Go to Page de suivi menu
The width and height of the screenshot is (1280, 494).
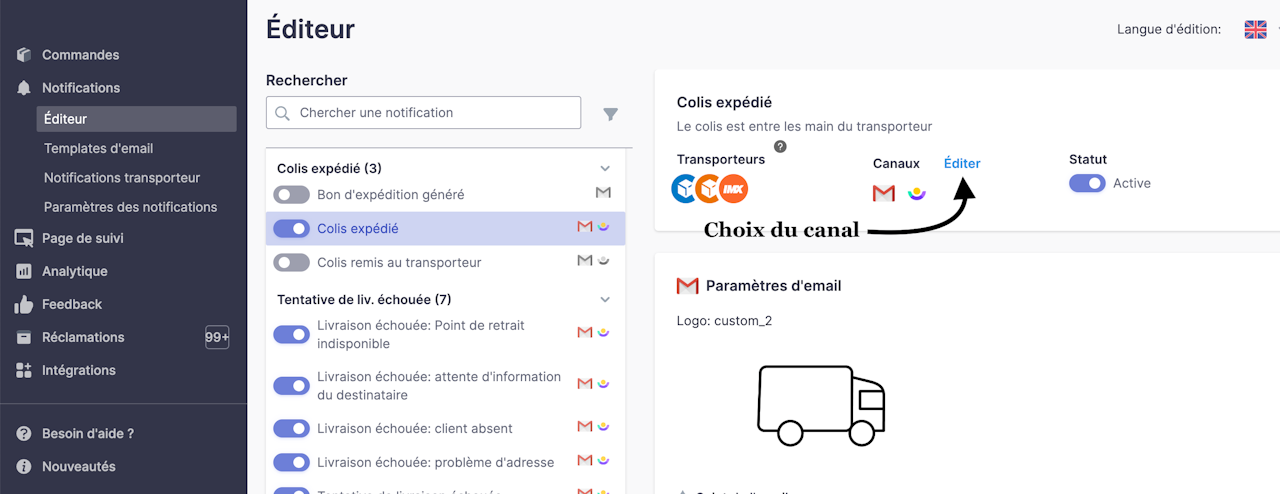click(x=82, y=238)
